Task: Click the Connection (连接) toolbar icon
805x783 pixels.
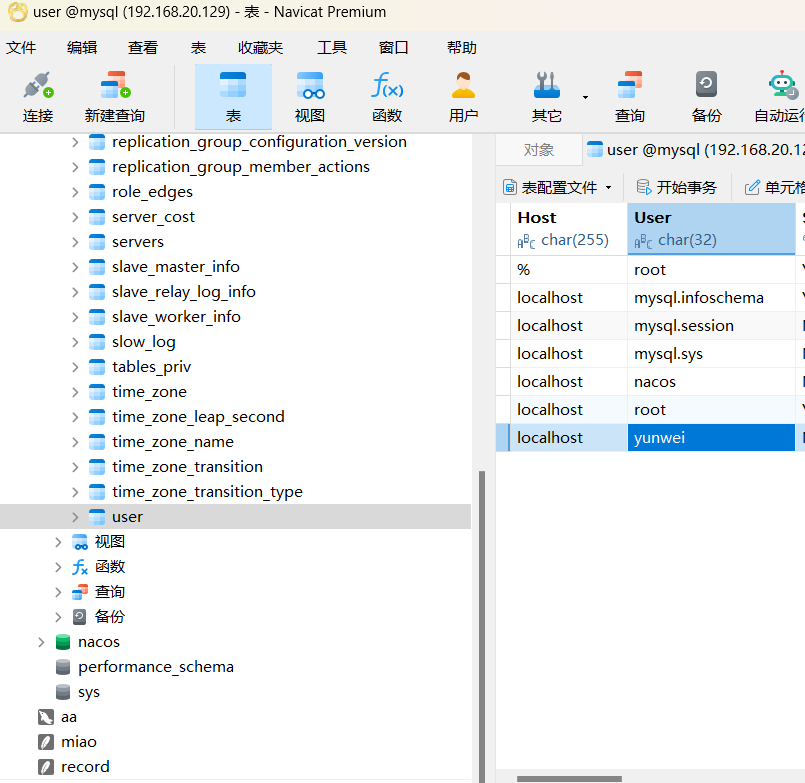Action: pyautogui.click(x=38, y=98)
